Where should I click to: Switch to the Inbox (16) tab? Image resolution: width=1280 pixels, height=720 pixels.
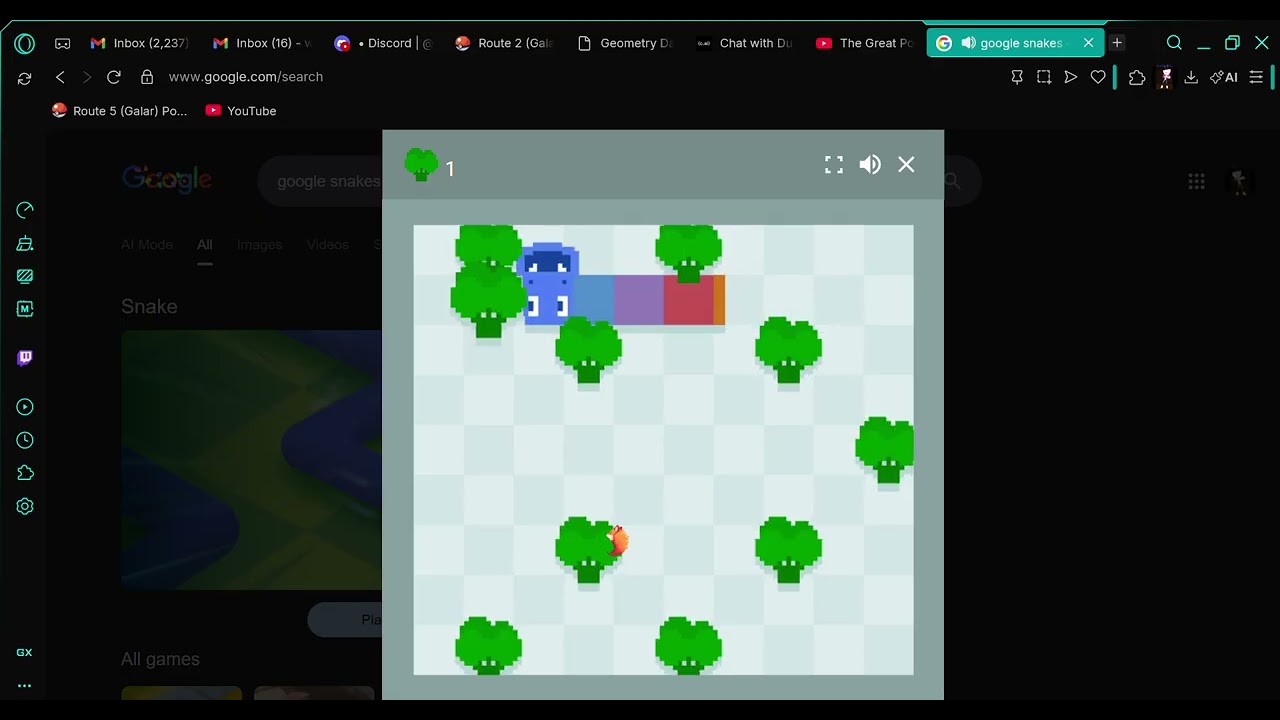click(x=262, y=43)
